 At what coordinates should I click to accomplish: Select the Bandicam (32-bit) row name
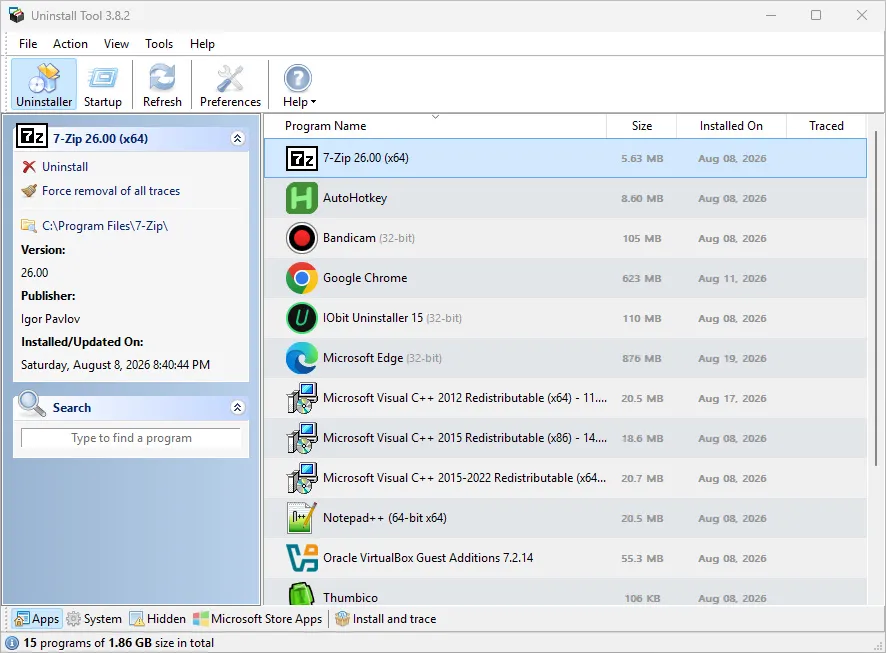[368, 238]
